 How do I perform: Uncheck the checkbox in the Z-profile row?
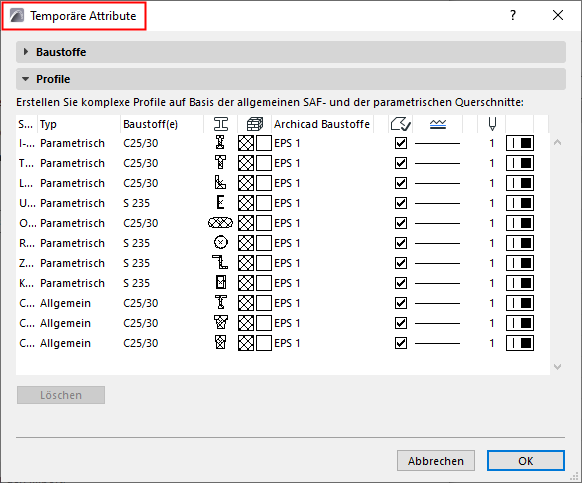pos(401,263)
